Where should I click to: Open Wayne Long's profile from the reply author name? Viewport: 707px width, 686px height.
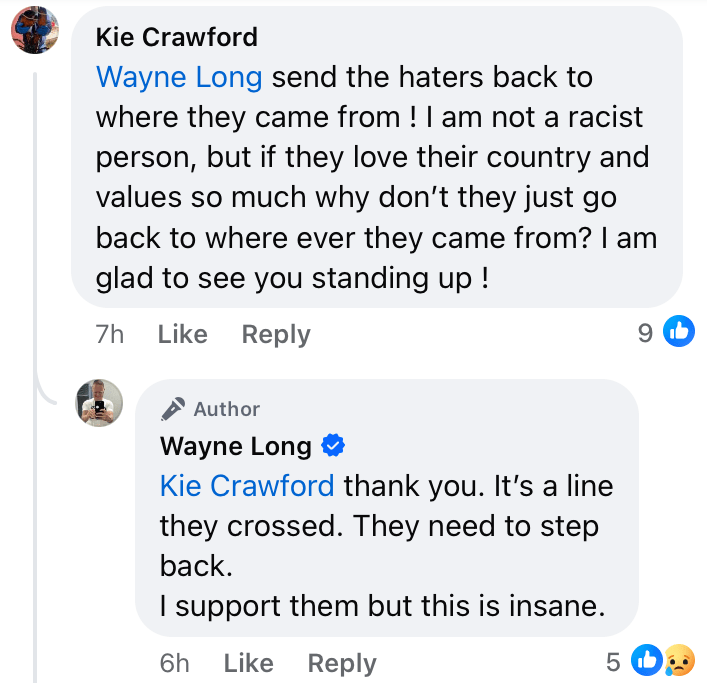pyautogui.click(x=236, y=445)
